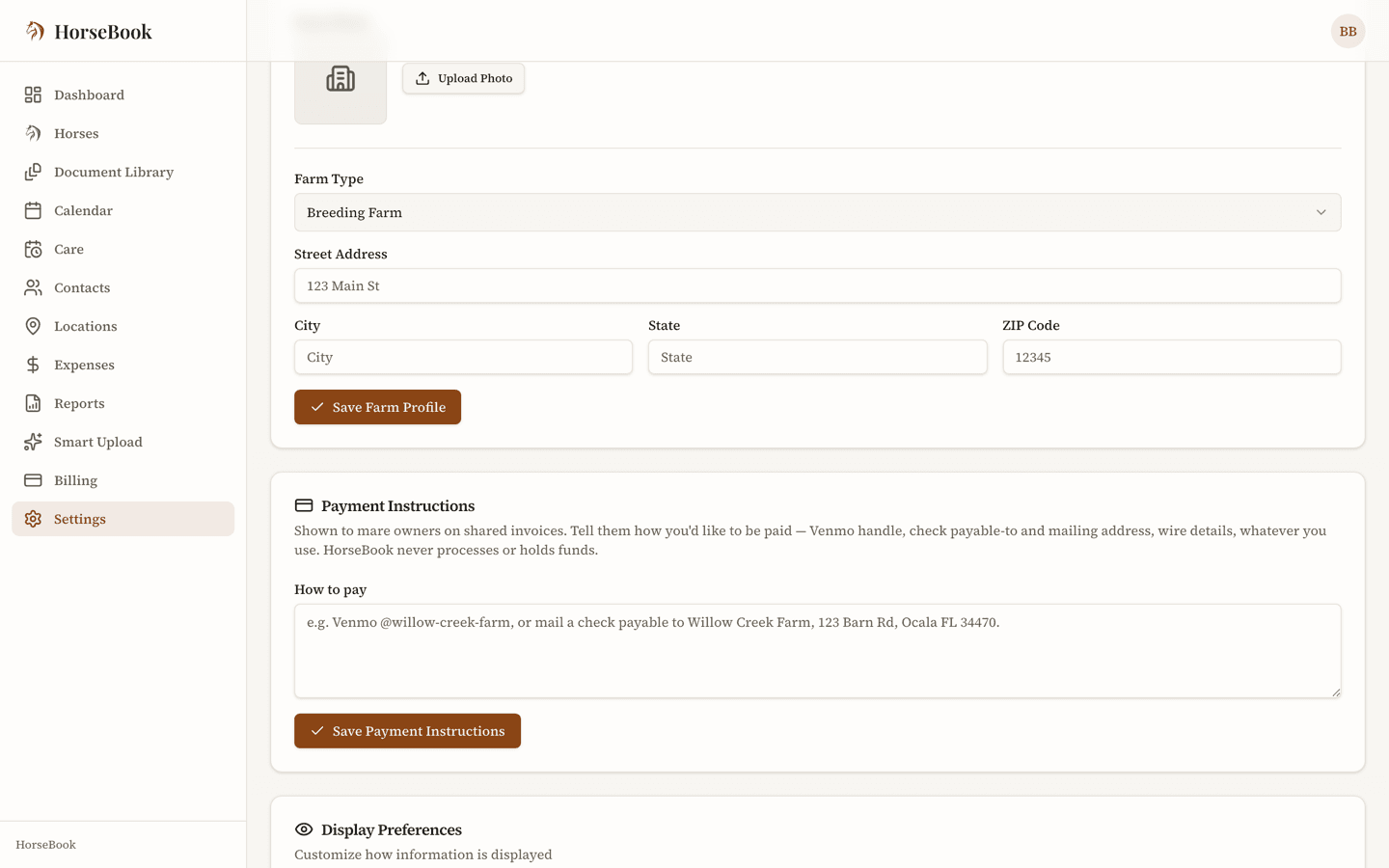Open the Reports page
The width and height of the screenshot is (1389, 868).
pyautogui.click(x=123, y=403)
